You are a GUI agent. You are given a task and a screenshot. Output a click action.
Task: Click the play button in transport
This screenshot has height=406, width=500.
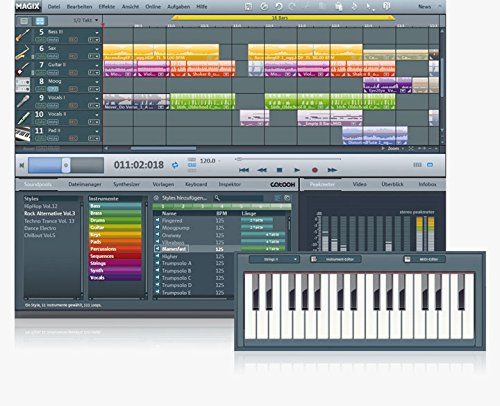click(297, 170)
